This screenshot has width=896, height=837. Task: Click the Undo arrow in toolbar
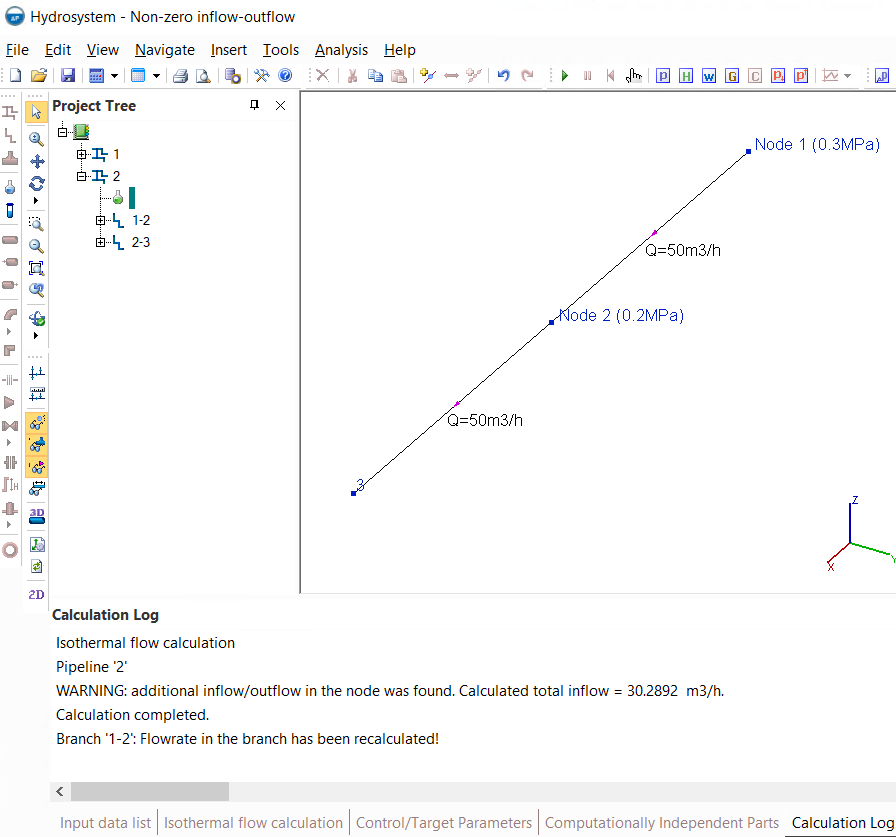click(x=503, y=75)
